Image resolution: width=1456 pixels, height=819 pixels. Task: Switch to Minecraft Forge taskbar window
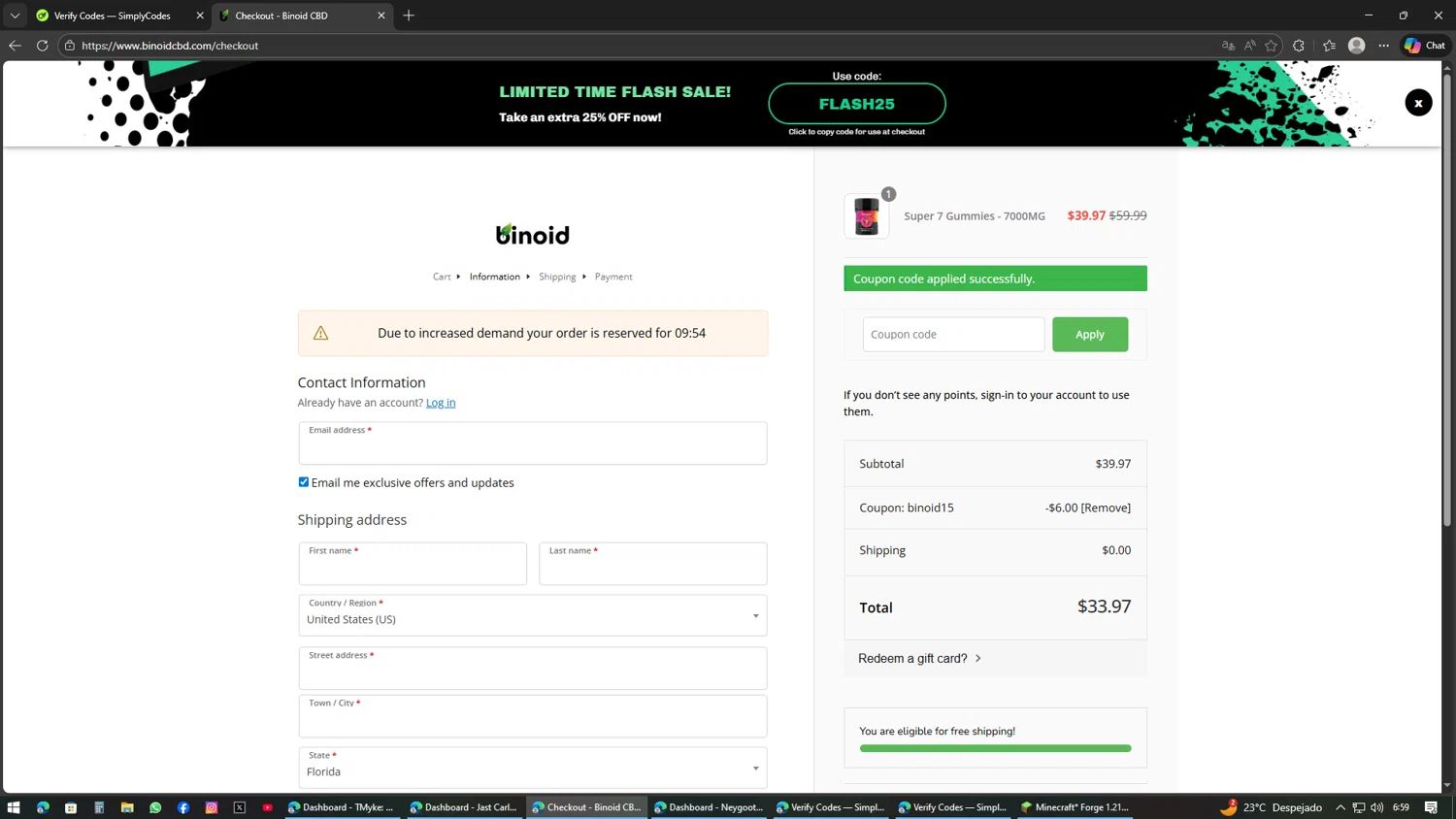[1075, 807]
